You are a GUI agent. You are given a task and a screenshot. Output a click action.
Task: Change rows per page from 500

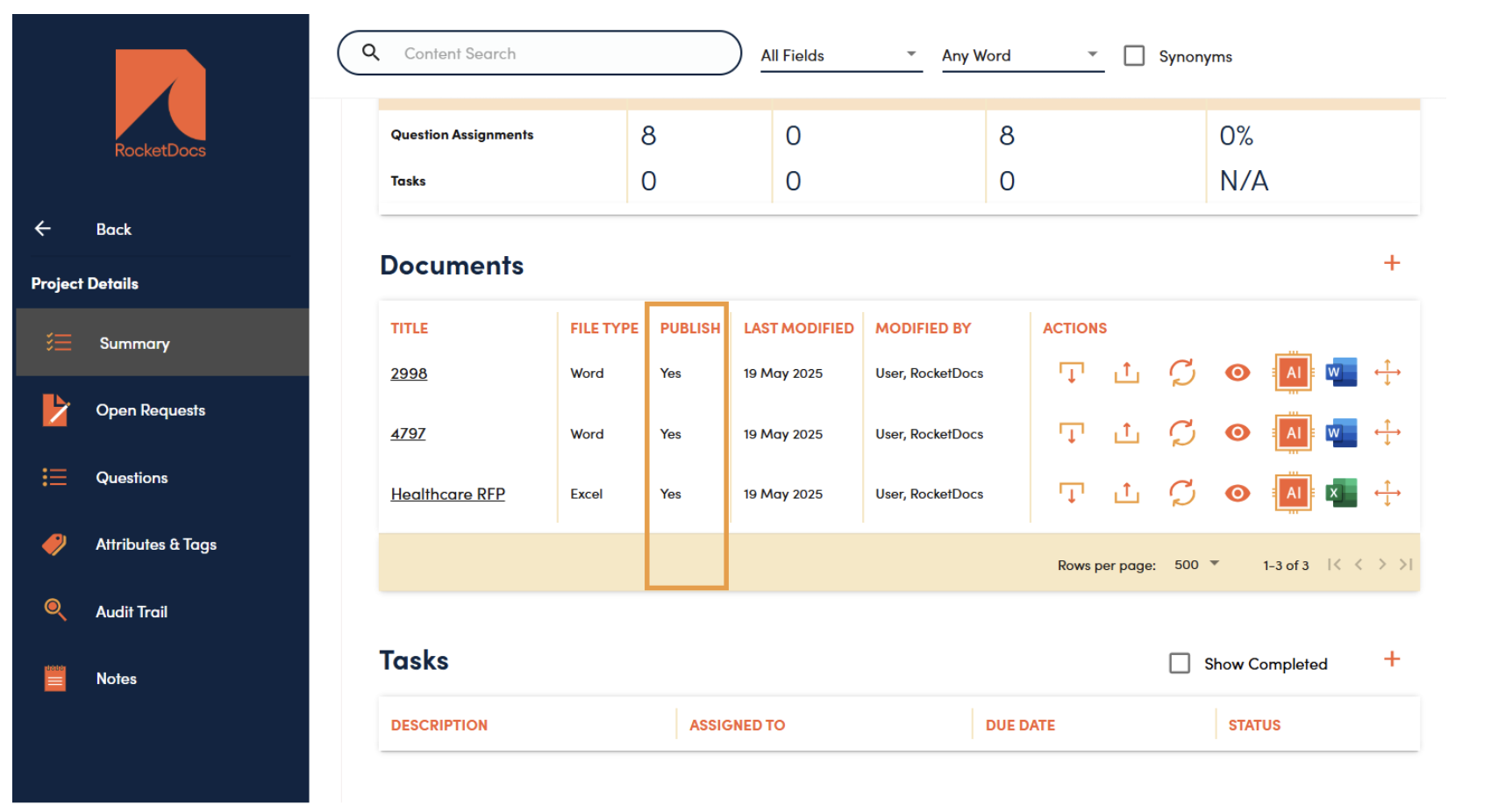[1197, 565]
